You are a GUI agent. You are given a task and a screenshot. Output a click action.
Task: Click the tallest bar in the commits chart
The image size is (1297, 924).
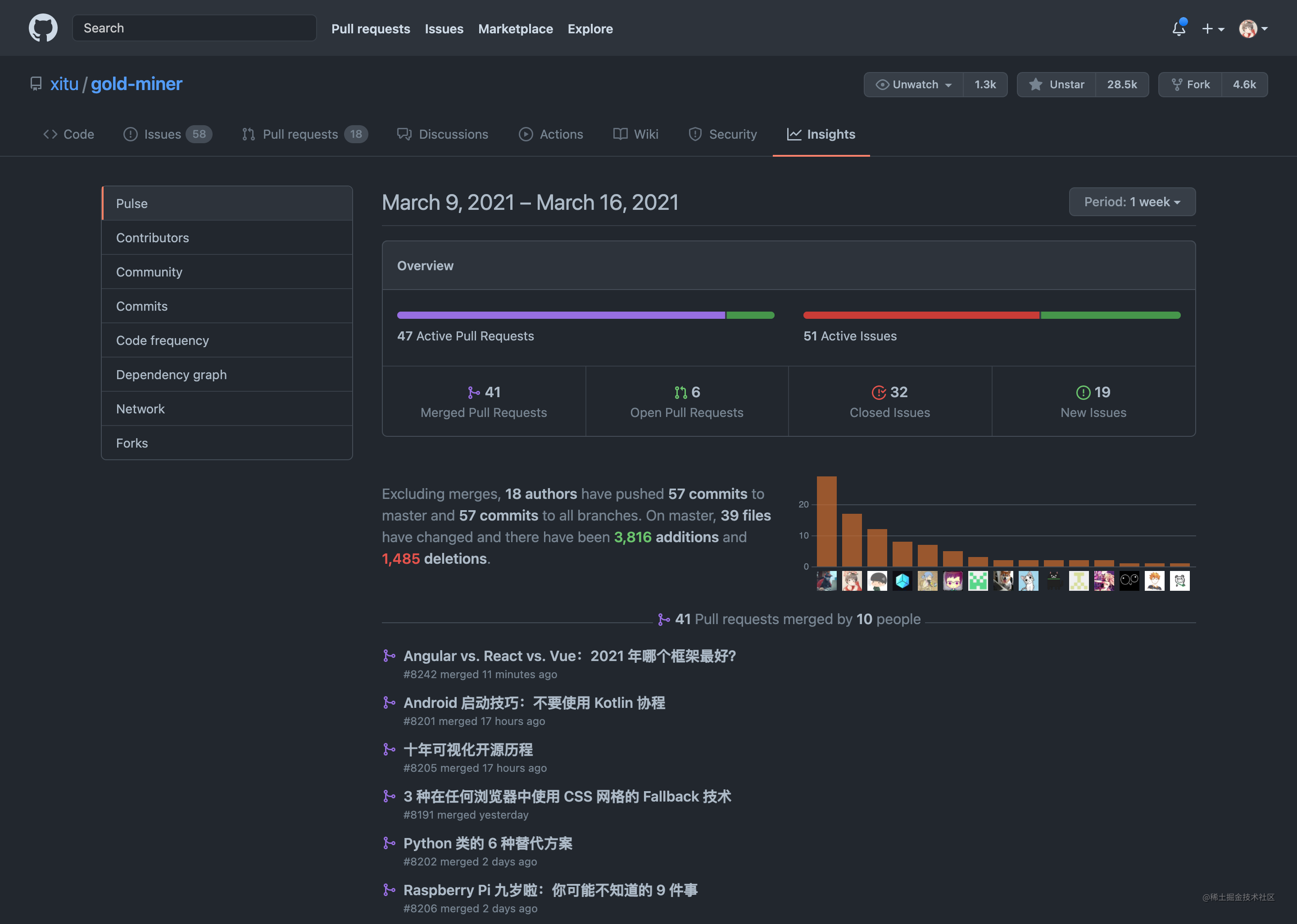[826, 521]
